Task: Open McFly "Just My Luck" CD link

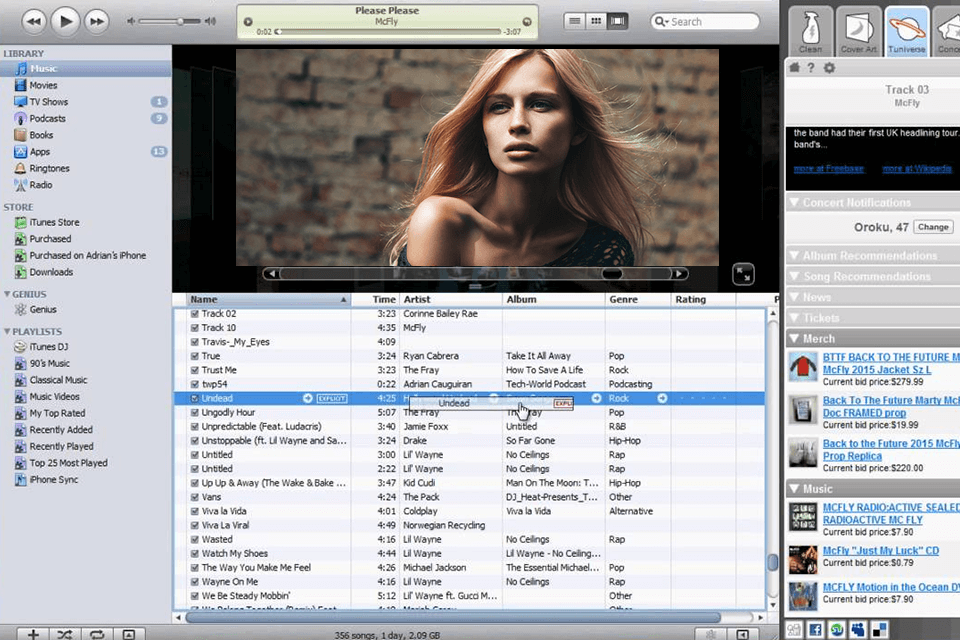Action: (880, 551)
